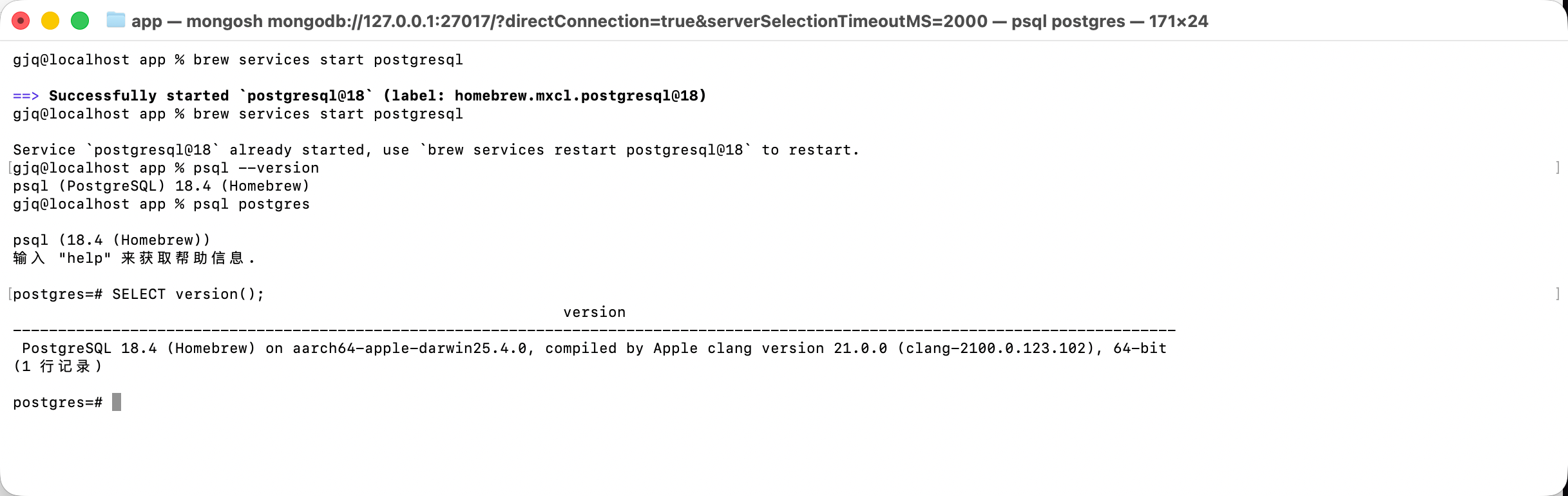Screen dimensions: 1568x496
Task: Close the terminal window with red button
Action: [x=21, y=21]
